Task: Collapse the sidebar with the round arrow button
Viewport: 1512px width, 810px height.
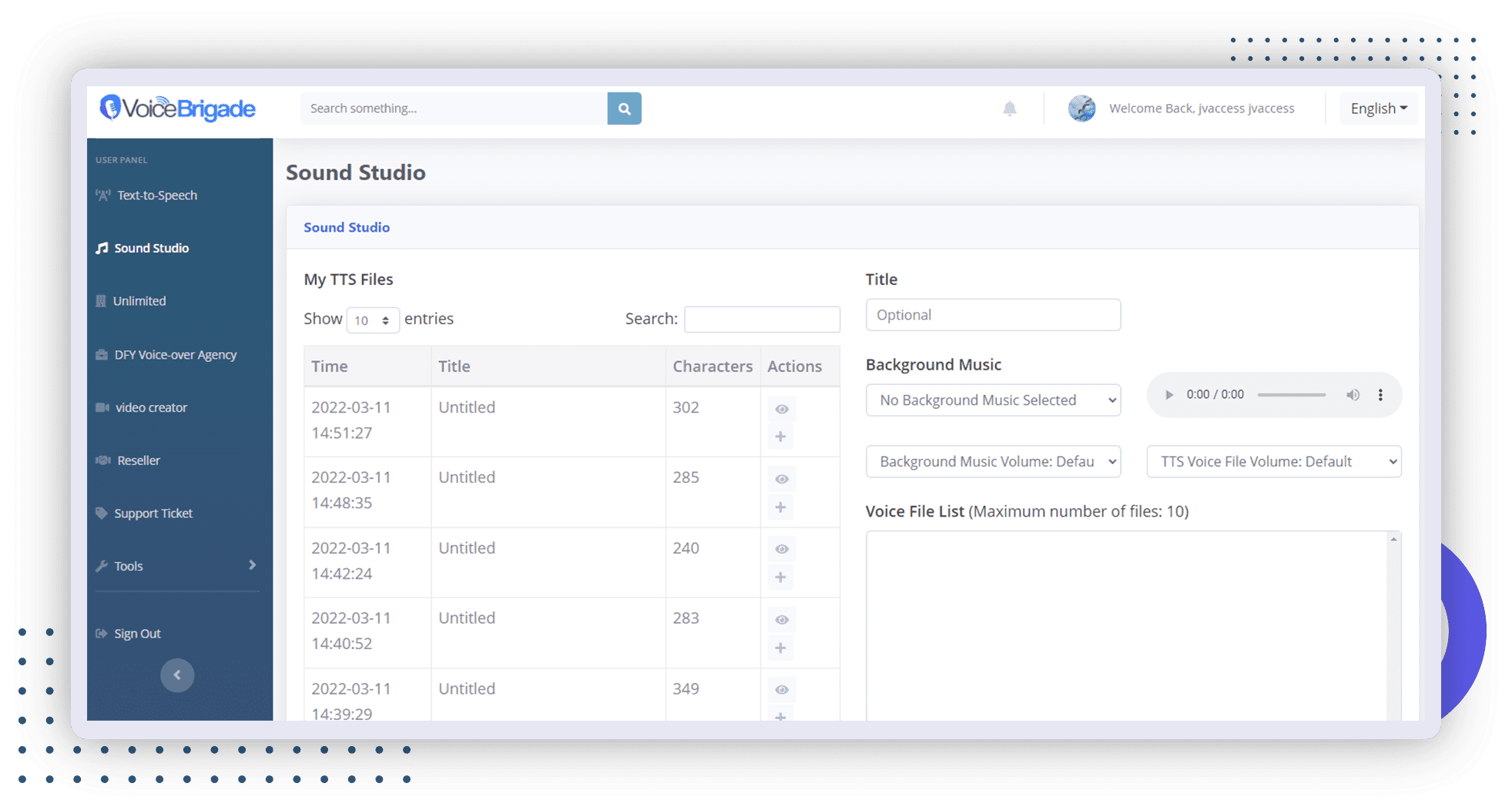Action: click(177, 675)
